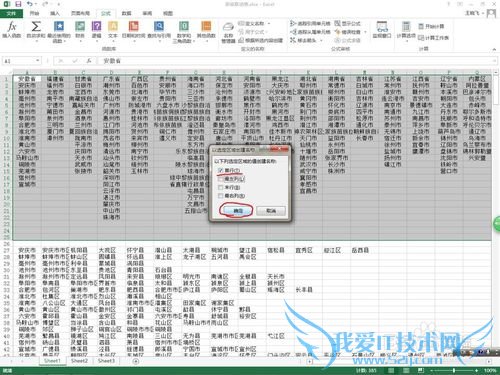
Task: Click OK (确定) in the dialog
Action: [238, 211]
